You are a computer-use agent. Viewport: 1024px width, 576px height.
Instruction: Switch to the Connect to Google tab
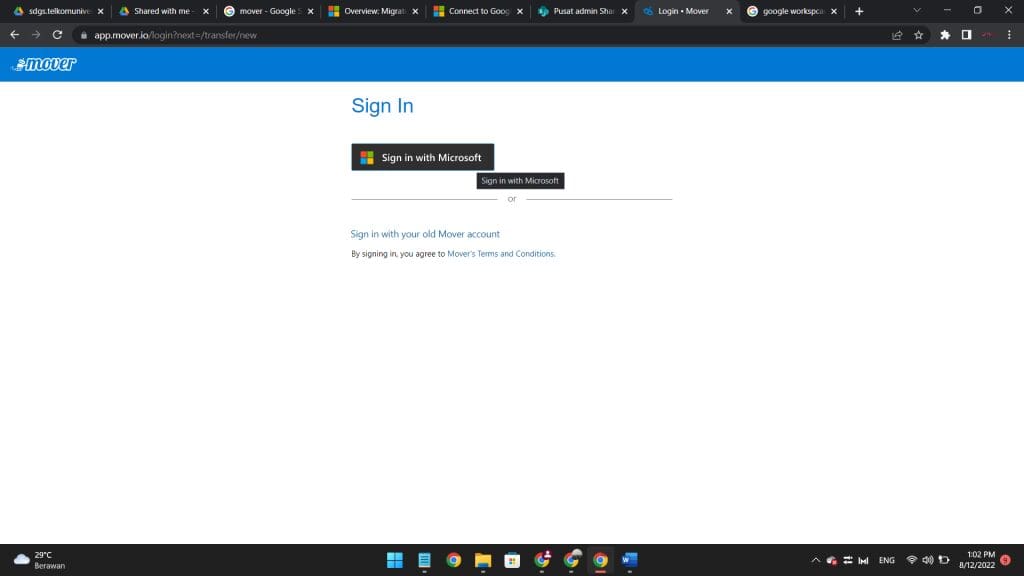(x=478, y=11)
